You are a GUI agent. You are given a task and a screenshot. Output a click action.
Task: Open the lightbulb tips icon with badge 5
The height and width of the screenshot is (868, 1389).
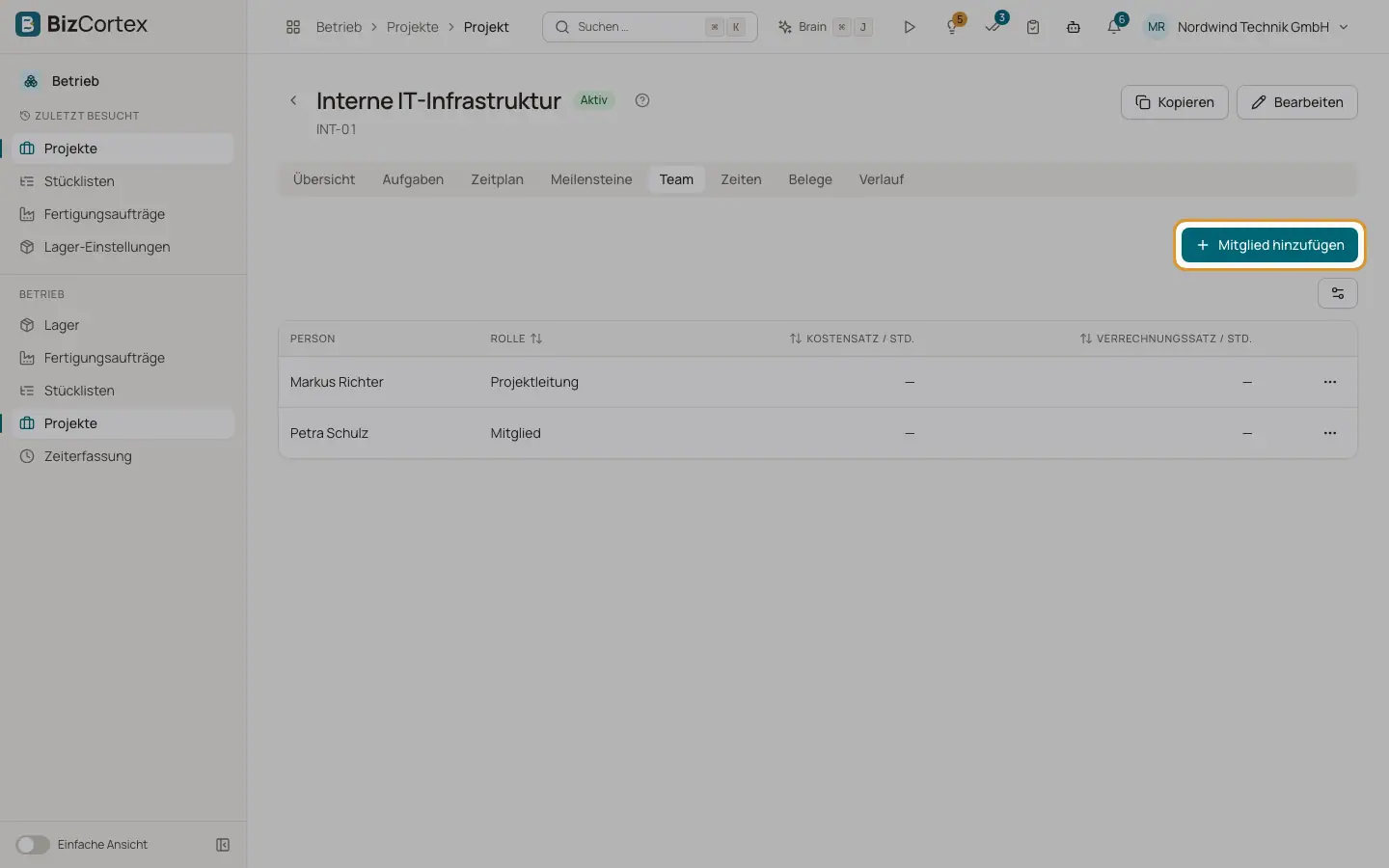[952, 27]
